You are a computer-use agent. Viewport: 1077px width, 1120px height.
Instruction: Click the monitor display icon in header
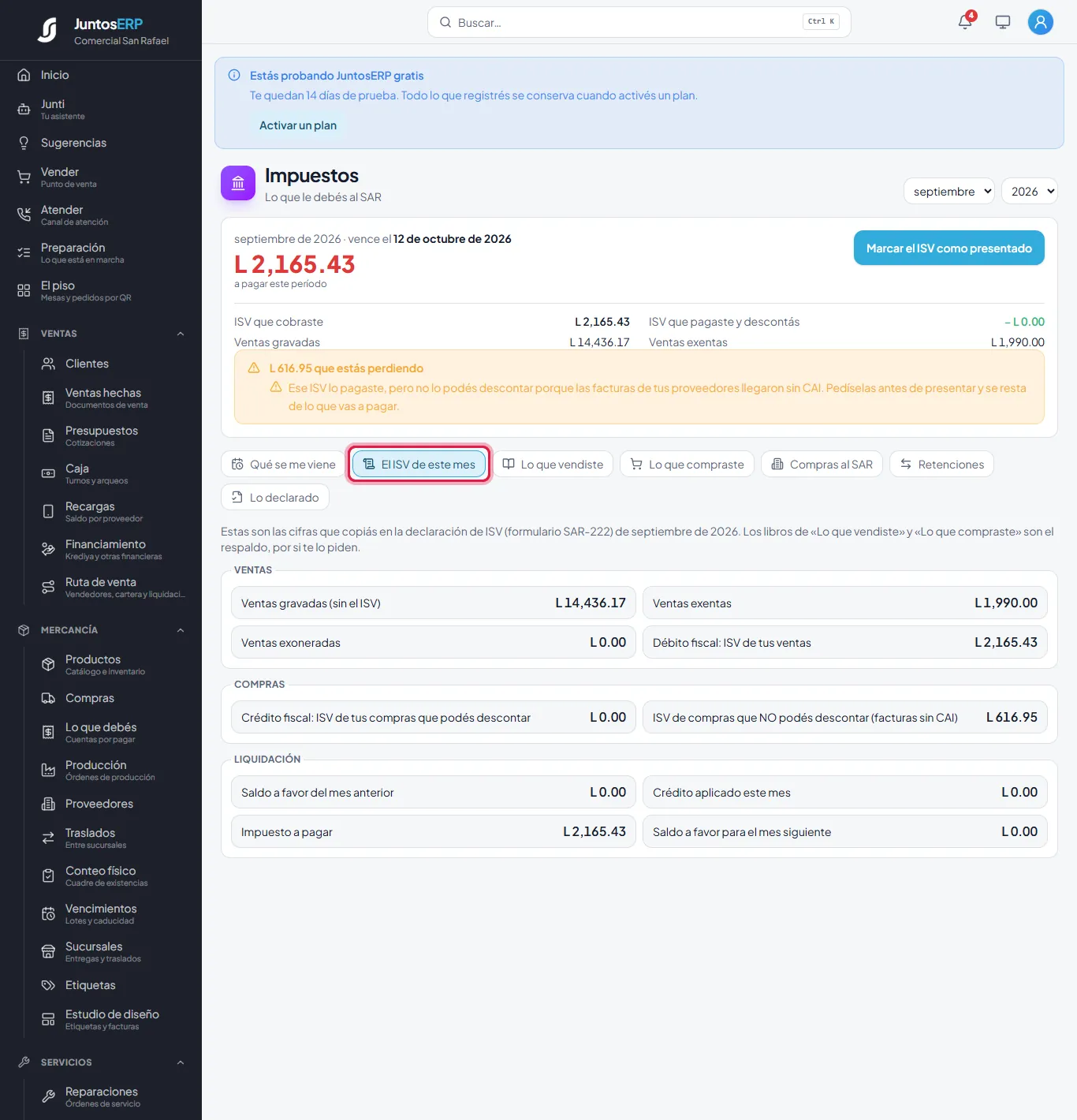pos(1003,22)
